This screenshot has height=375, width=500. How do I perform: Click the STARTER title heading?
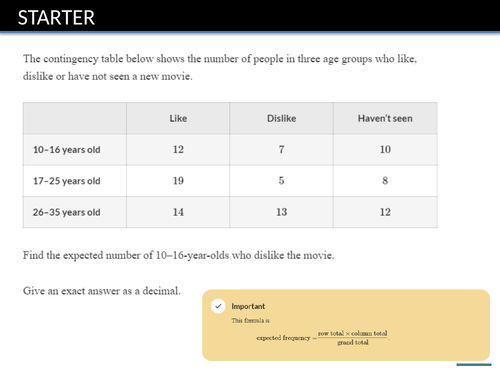click(56, 18)
